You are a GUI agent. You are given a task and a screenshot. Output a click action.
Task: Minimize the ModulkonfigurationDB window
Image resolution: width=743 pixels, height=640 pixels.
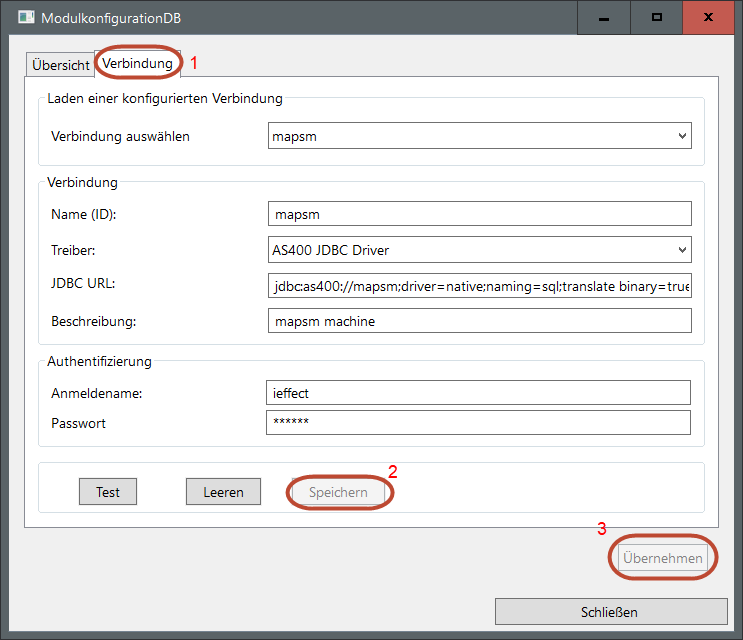pos(604,18)
